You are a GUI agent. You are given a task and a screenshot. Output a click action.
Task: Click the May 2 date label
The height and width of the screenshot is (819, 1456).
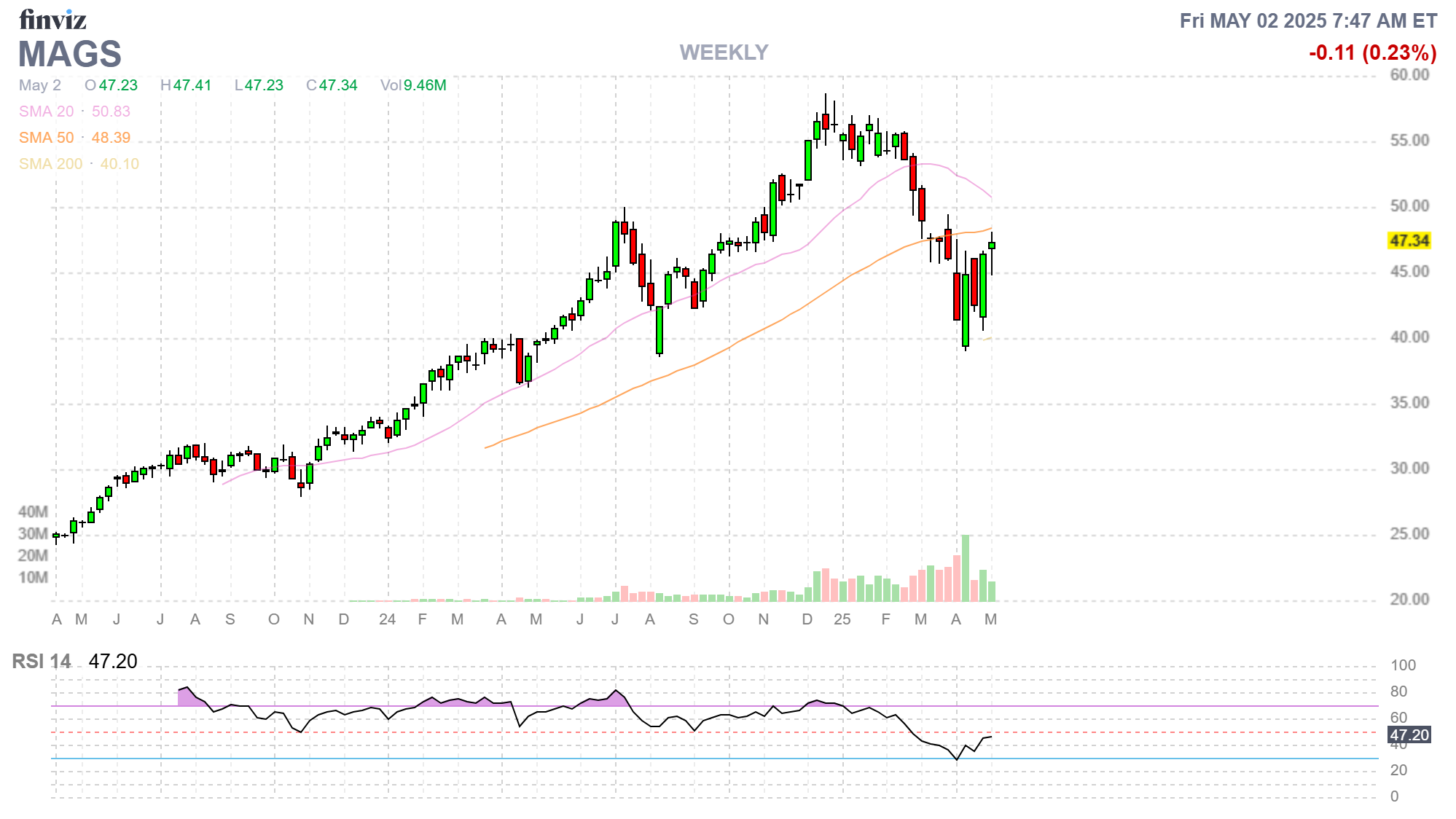click(40, 85)
